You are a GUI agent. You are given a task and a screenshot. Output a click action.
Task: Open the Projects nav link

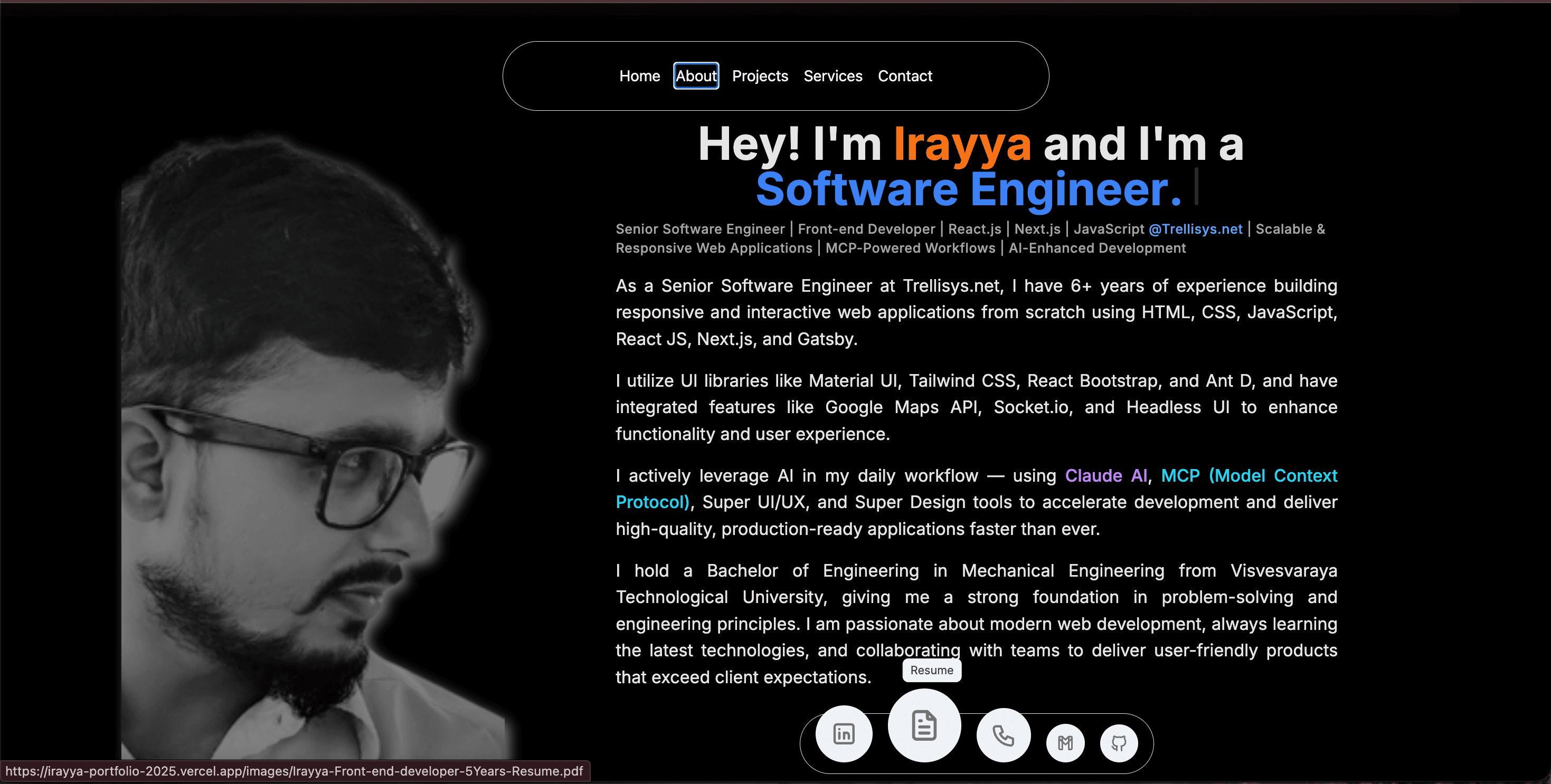(x=760, y=76)
